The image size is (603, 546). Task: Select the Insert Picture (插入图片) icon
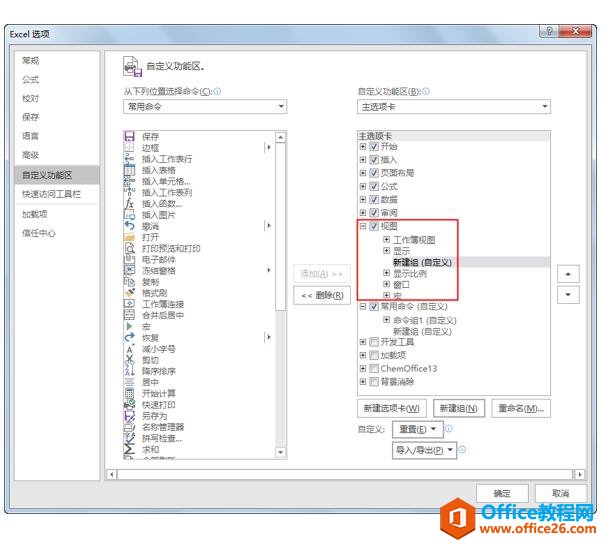(x=129, y=215)
